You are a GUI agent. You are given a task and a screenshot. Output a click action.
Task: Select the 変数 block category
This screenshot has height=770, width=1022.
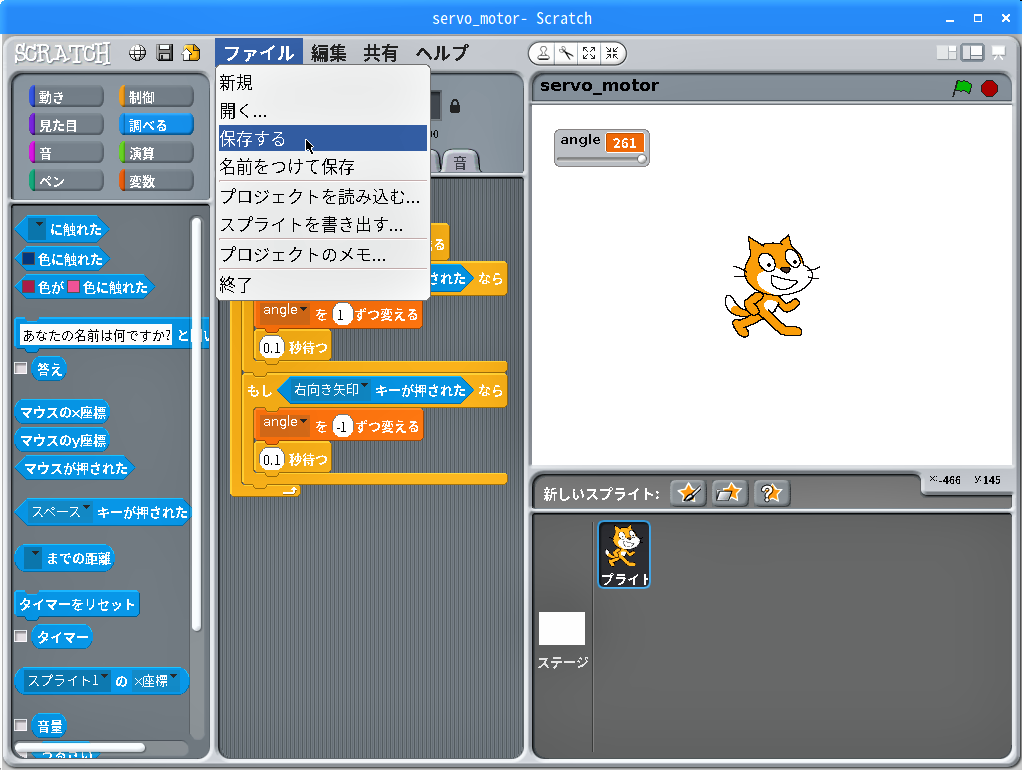click(156, 181)
